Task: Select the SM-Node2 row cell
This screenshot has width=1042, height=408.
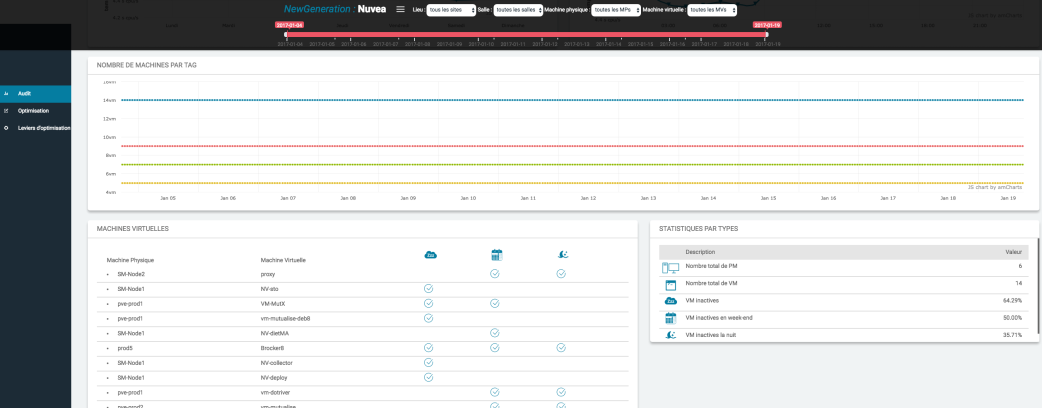Action: [x=131, y=274]
